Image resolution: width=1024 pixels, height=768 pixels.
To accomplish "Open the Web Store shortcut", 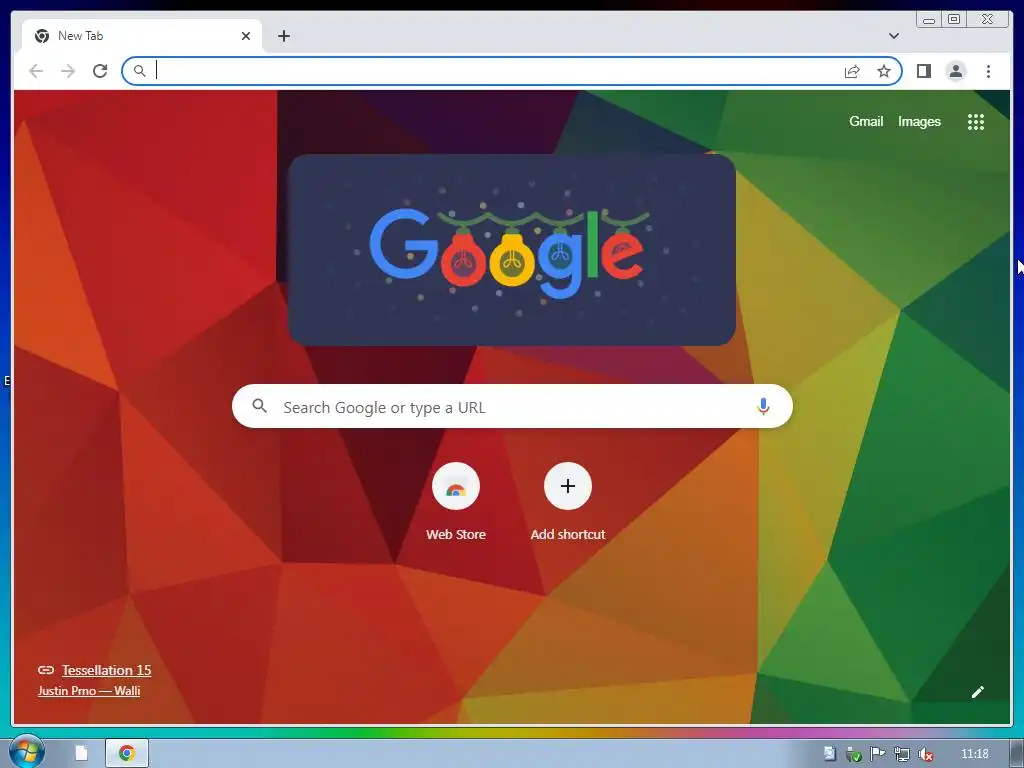I will [456, 502].
